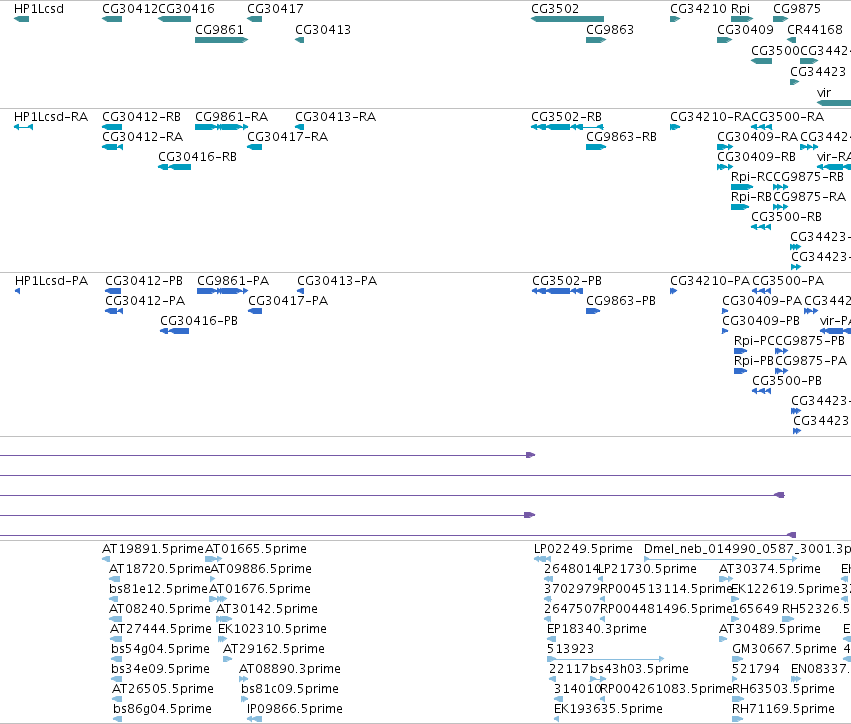Click the CG30409 gene label
Viewport: 851px width, 724px height.
pyautogui.click(x=745, y=29)
